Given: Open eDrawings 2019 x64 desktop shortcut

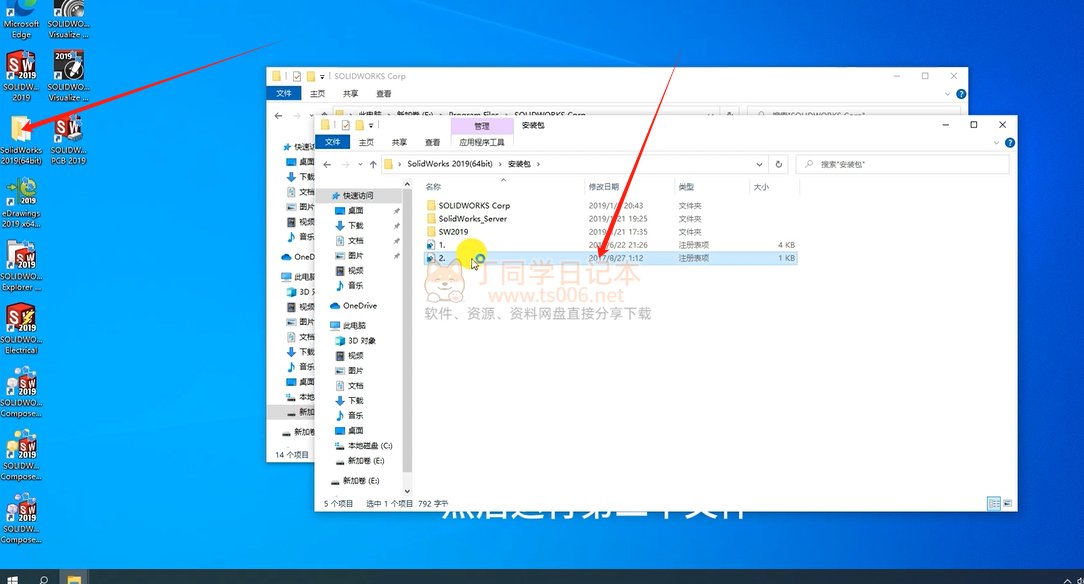Looking at the screenshot, I should [21, 202].
